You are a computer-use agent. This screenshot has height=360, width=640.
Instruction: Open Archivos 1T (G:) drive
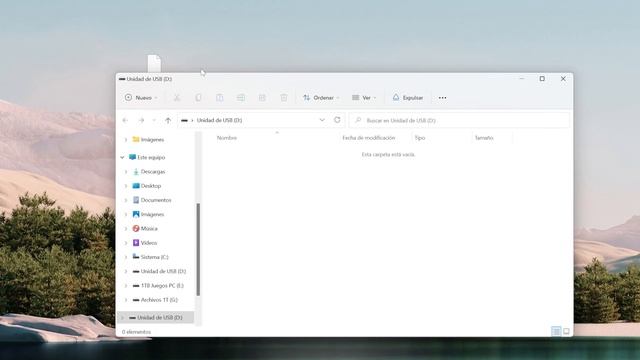click(156, 300)
